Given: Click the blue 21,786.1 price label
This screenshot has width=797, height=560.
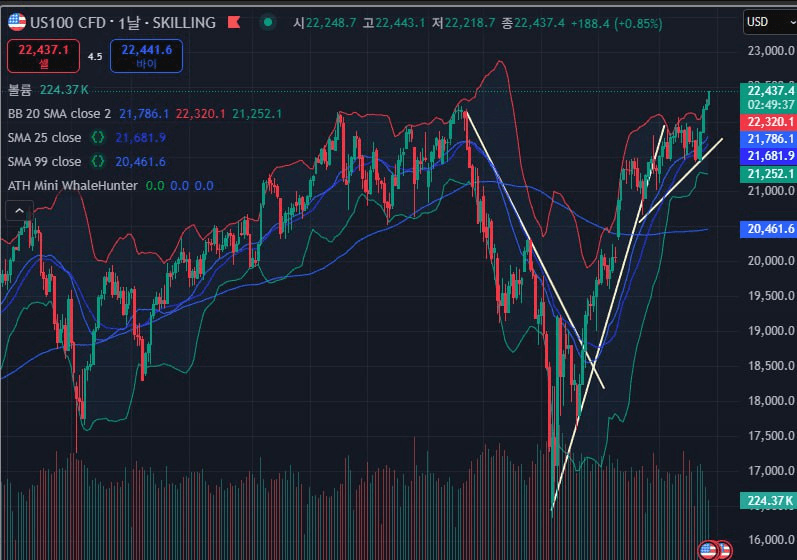Looking at the screenshot, I should point(770,139).
